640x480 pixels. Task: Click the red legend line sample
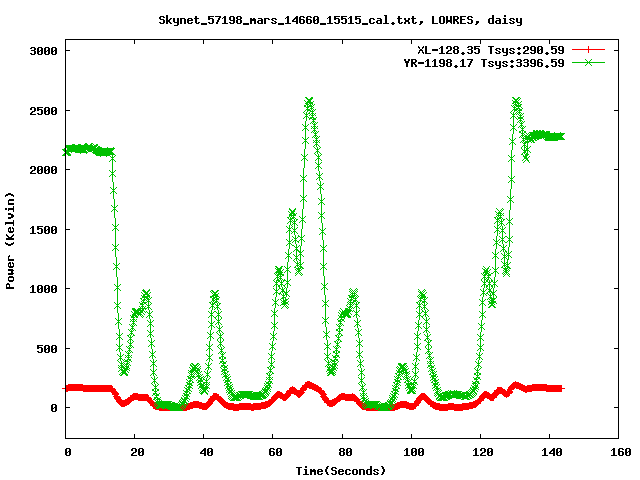(588, 50)
